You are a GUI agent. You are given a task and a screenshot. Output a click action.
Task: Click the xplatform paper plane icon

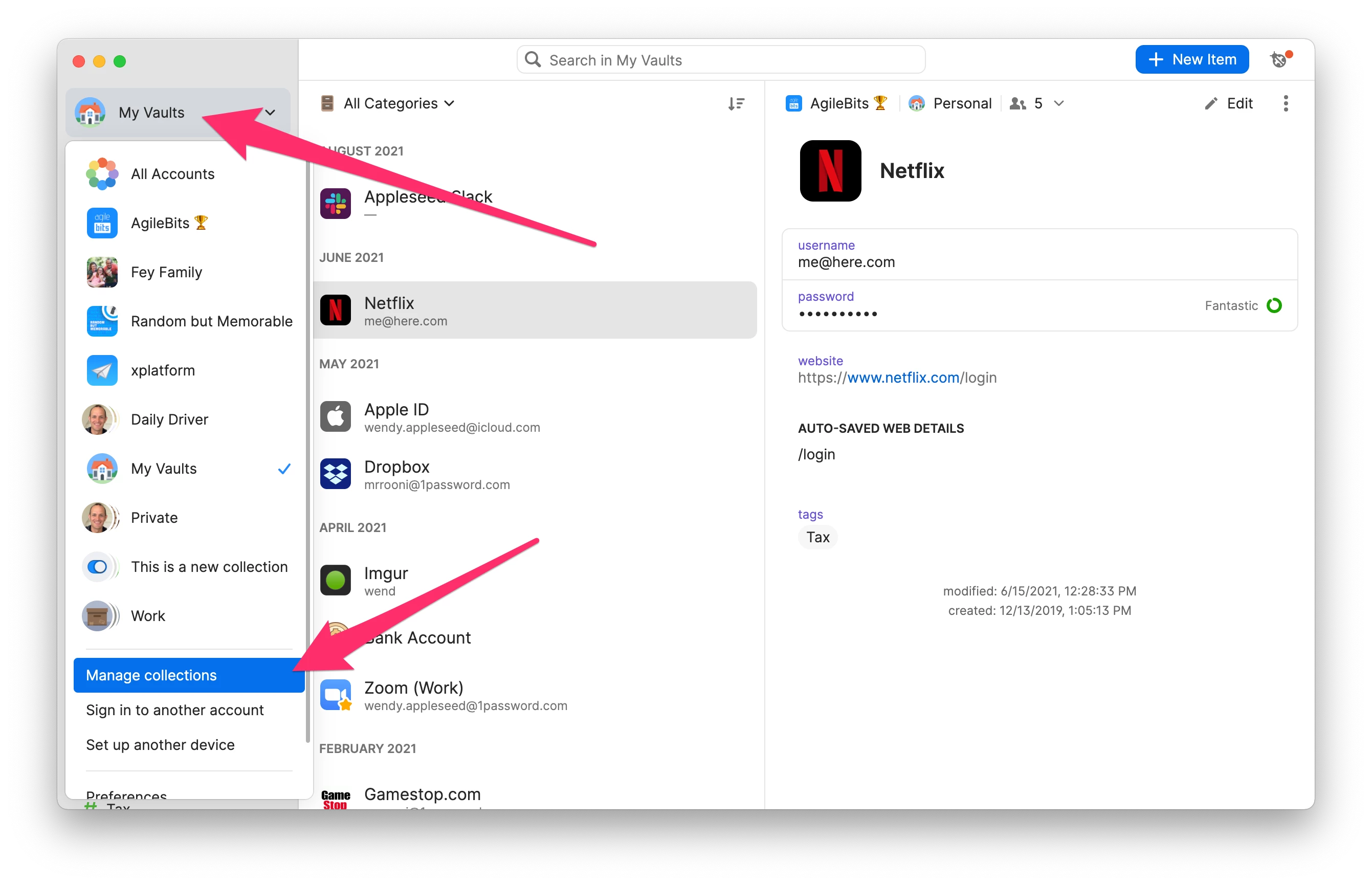[102, 370]
